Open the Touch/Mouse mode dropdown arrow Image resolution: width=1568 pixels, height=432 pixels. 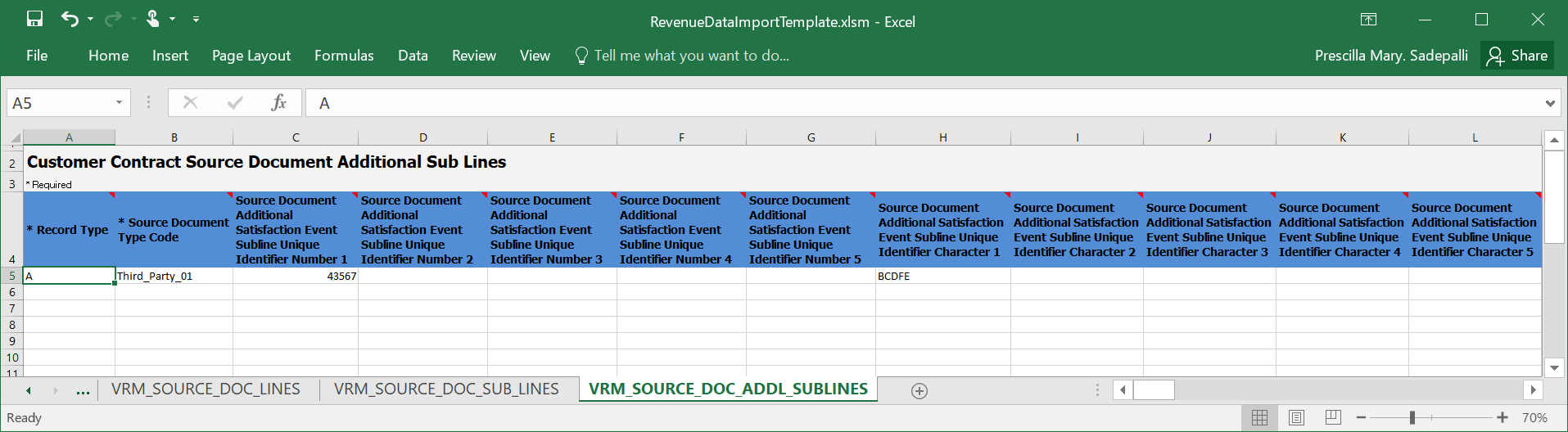[x=172, y=19]
